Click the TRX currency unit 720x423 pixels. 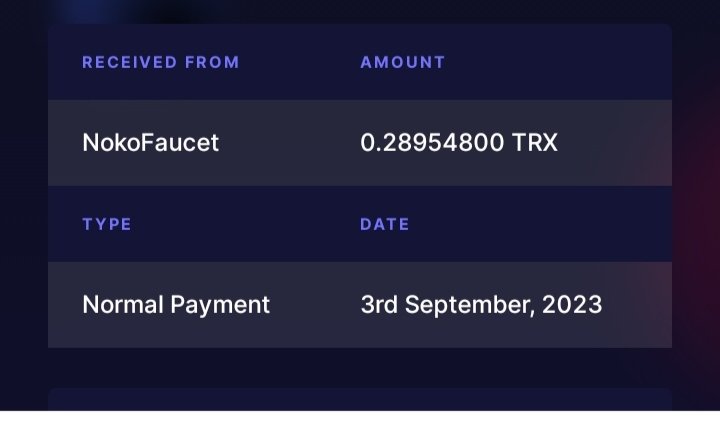coord(534,142)
